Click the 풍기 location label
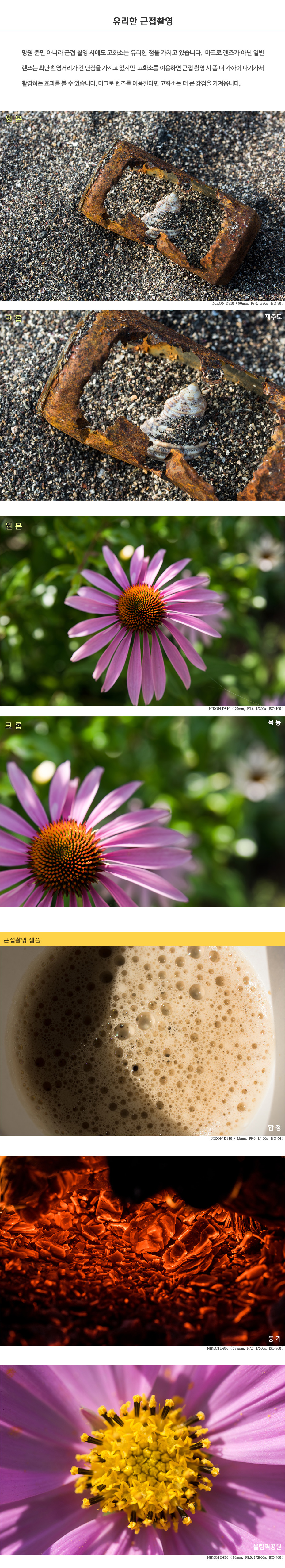This screenshot has width=285, height=1568. (275, 1339)
